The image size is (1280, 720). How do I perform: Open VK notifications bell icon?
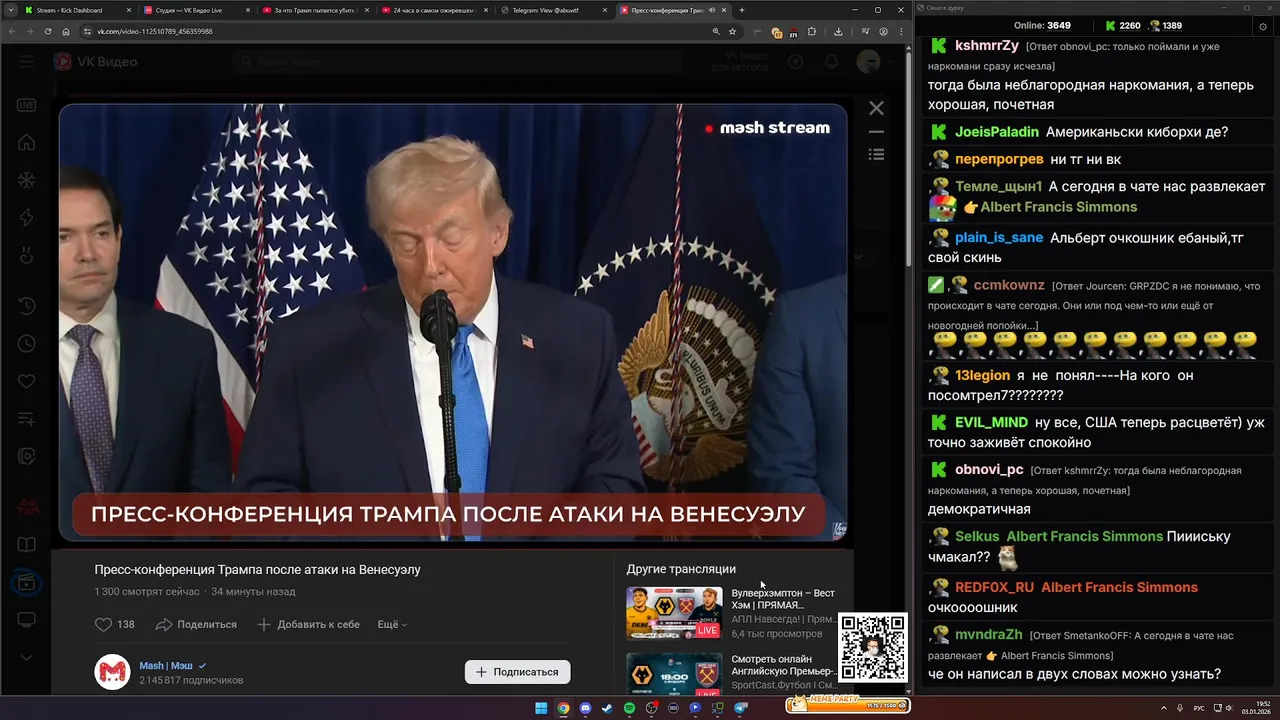click(831, 62)
